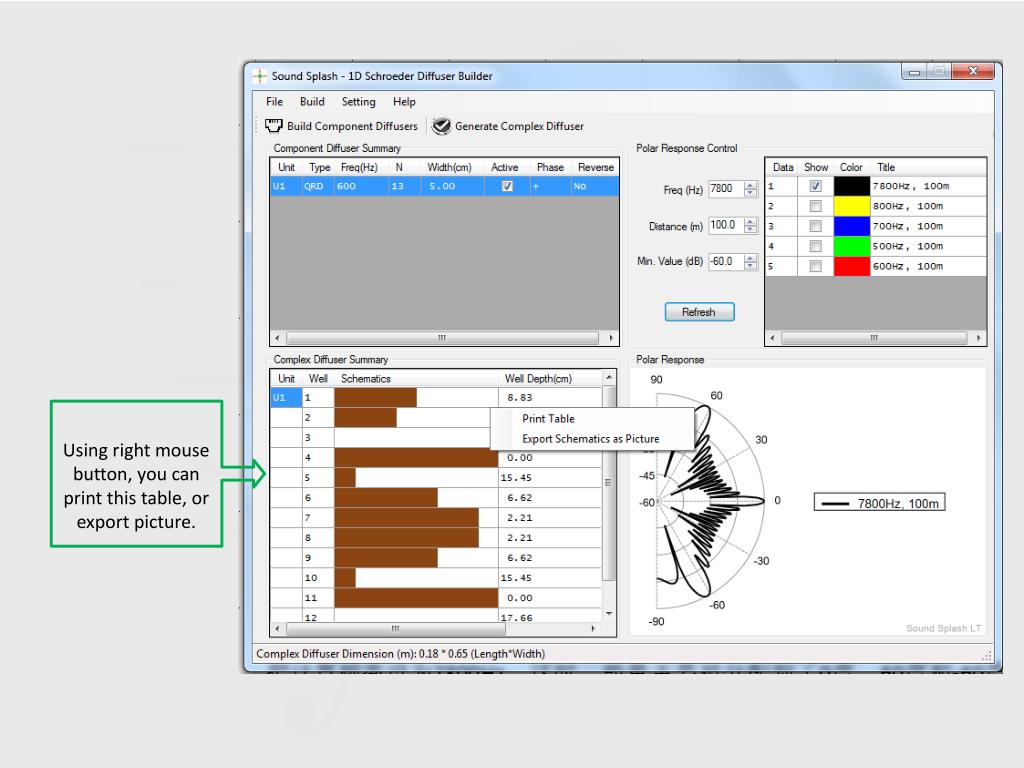Check Show for 500Hz, 100m data
The height and width of the screenshot is (768, 1024).
[815, 246]
